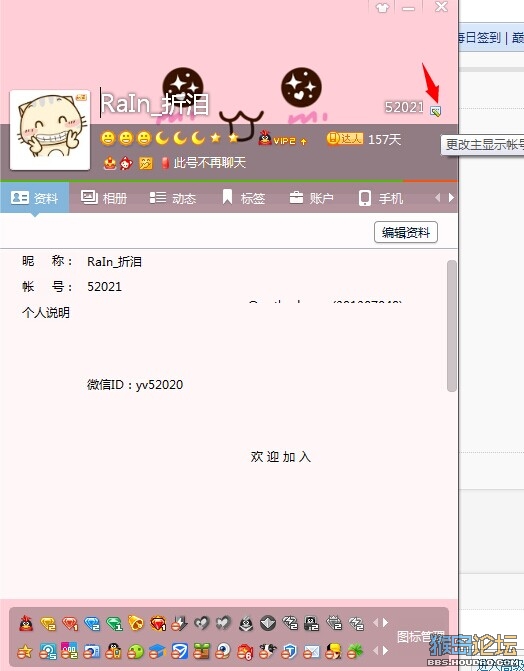This screenshot has width=524, height=671.
Task: Click the yellow diamond service icon
Action: point(48,624)
